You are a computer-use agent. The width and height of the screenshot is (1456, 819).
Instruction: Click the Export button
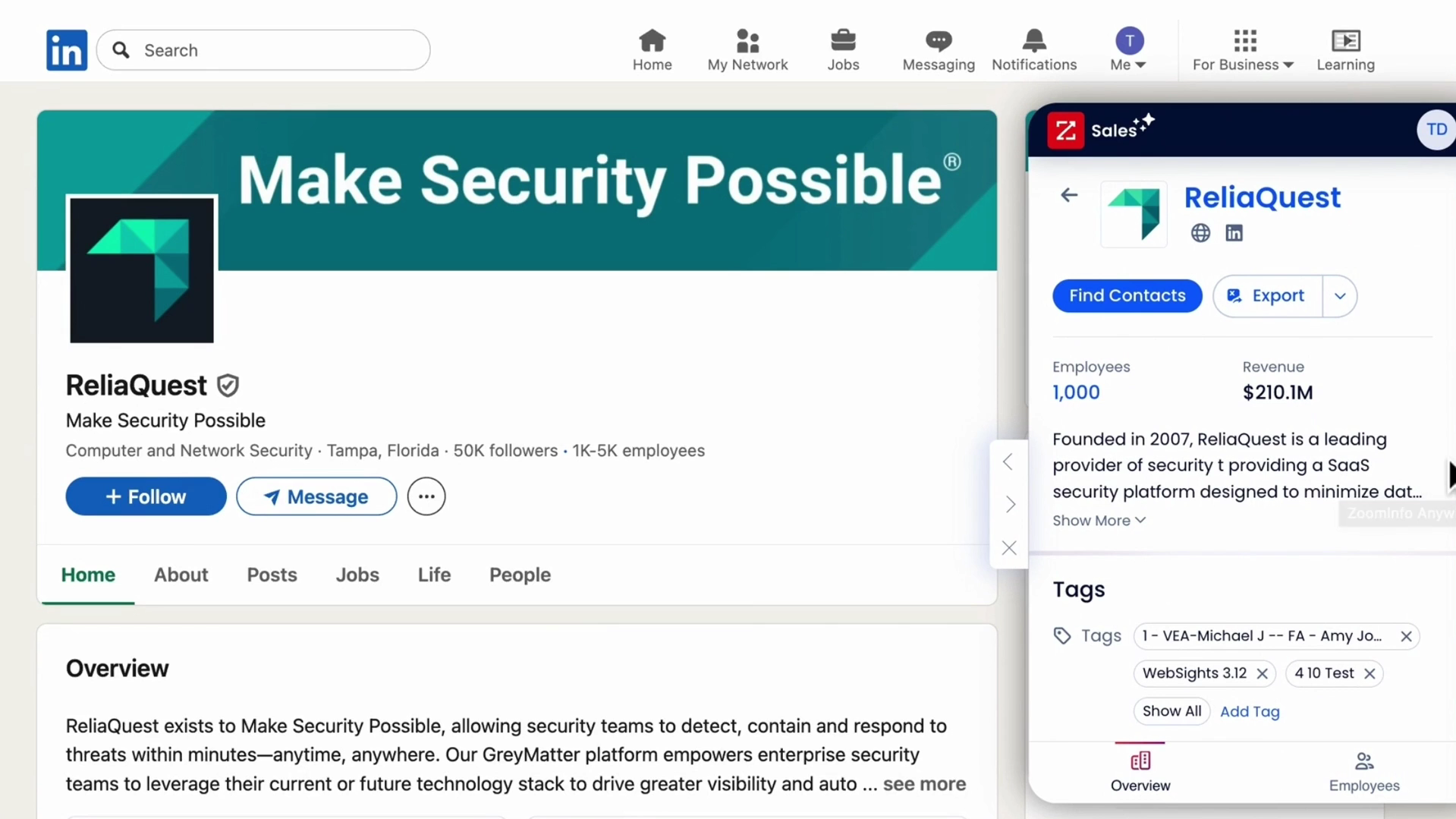pos(1268,296)
